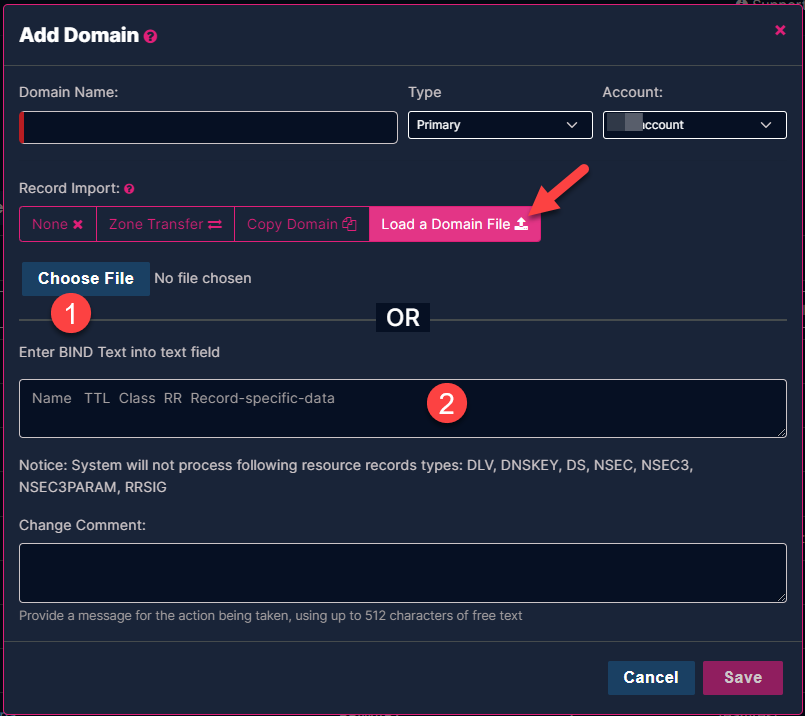This screenshot has width=805, height=716.
Task: Click the Cancel button
Action: 651,677
